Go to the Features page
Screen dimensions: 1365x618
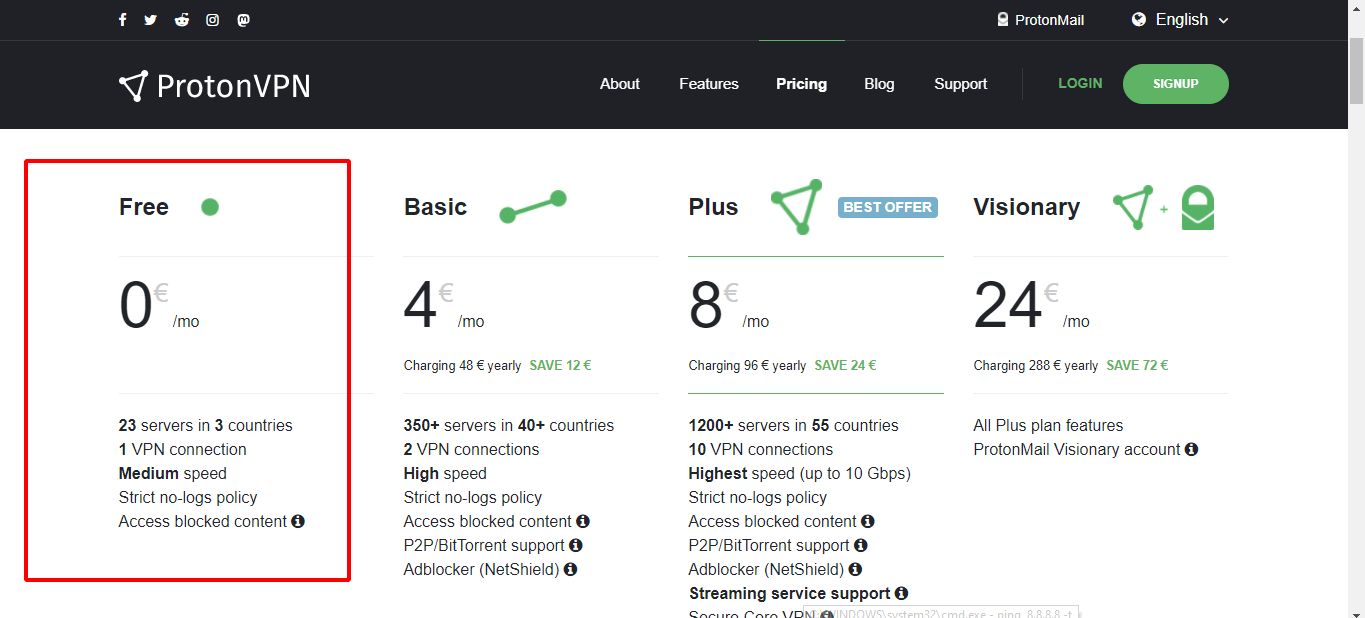[x=708, y=84]
